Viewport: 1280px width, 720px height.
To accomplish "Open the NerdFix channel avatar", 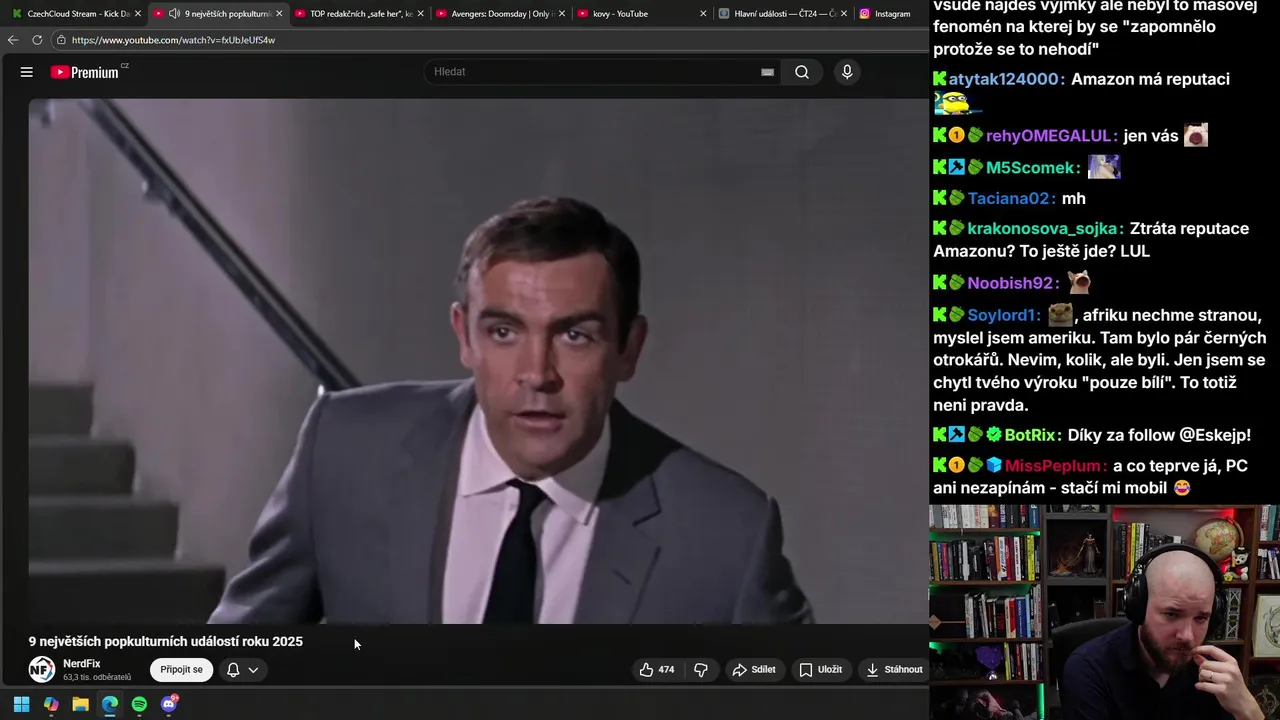I will pyautogui.click(x=41, y=670).
